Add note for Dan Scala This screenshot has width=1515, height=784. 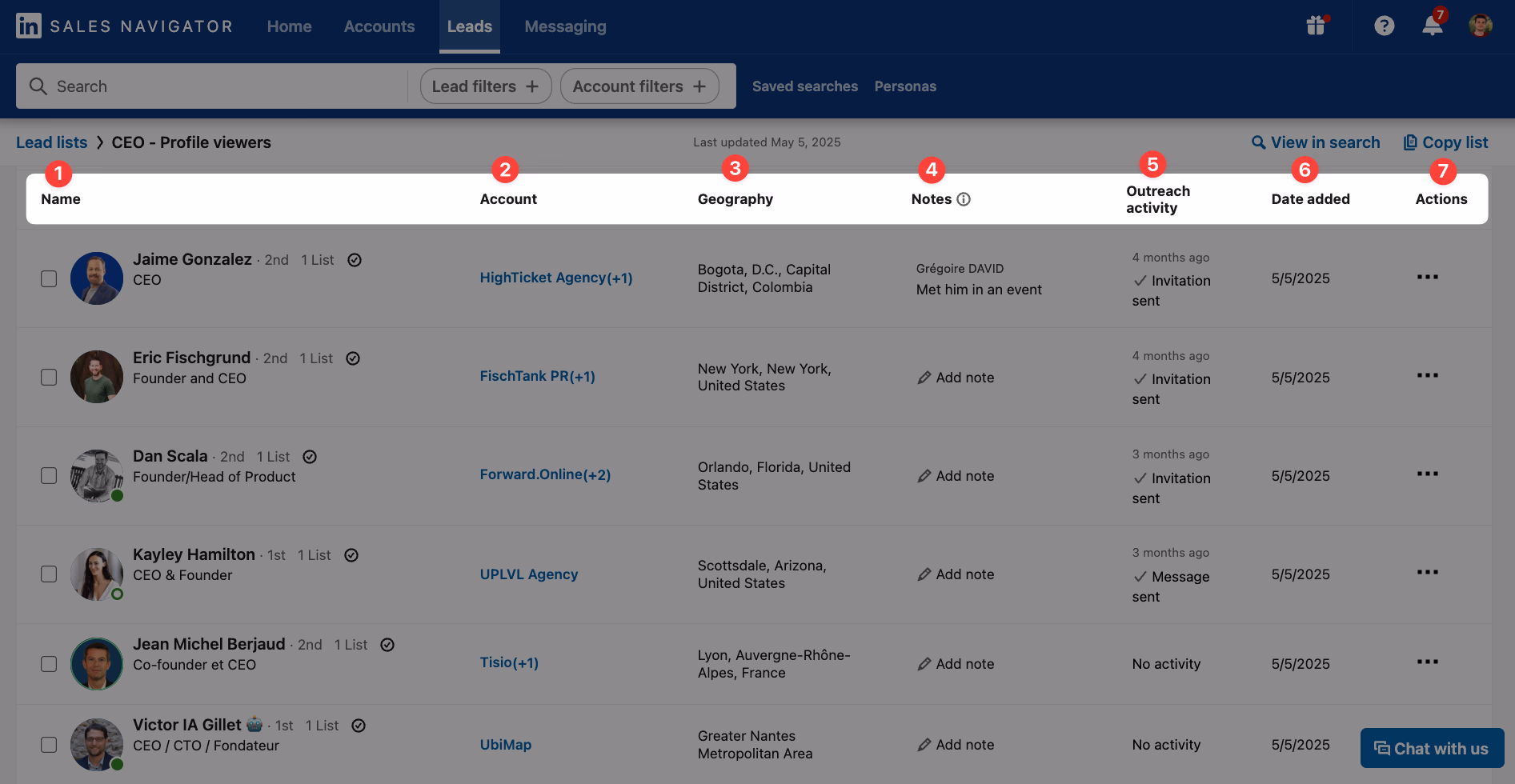point(956,476)
